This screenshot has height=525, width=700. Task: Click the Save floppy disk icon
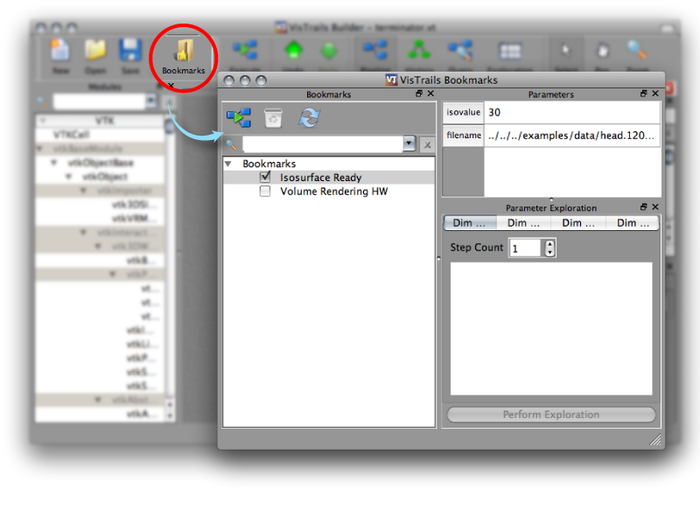[129, 55]
